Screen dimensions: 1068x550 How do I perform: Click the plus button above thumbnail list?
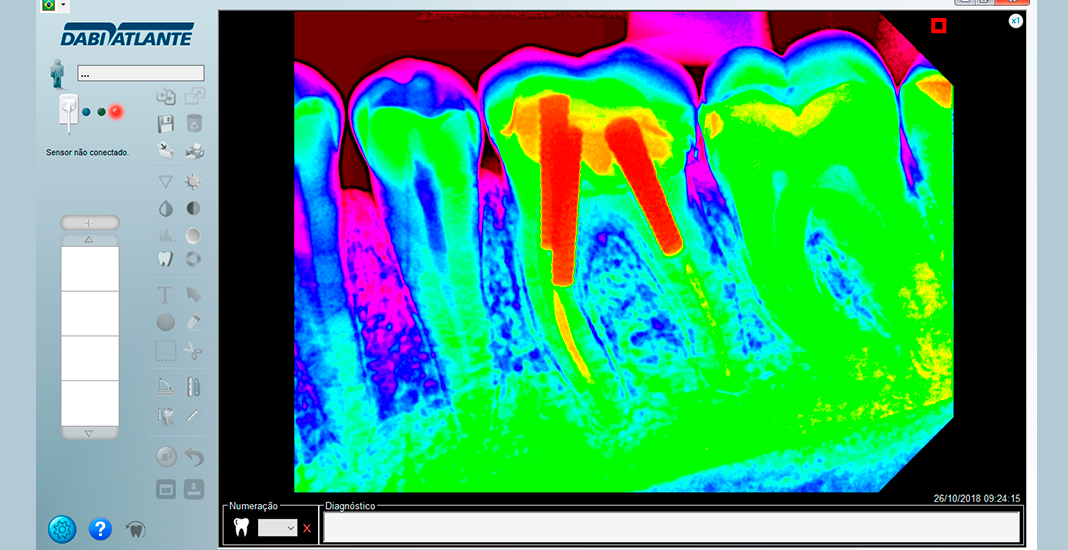[90, 223]
